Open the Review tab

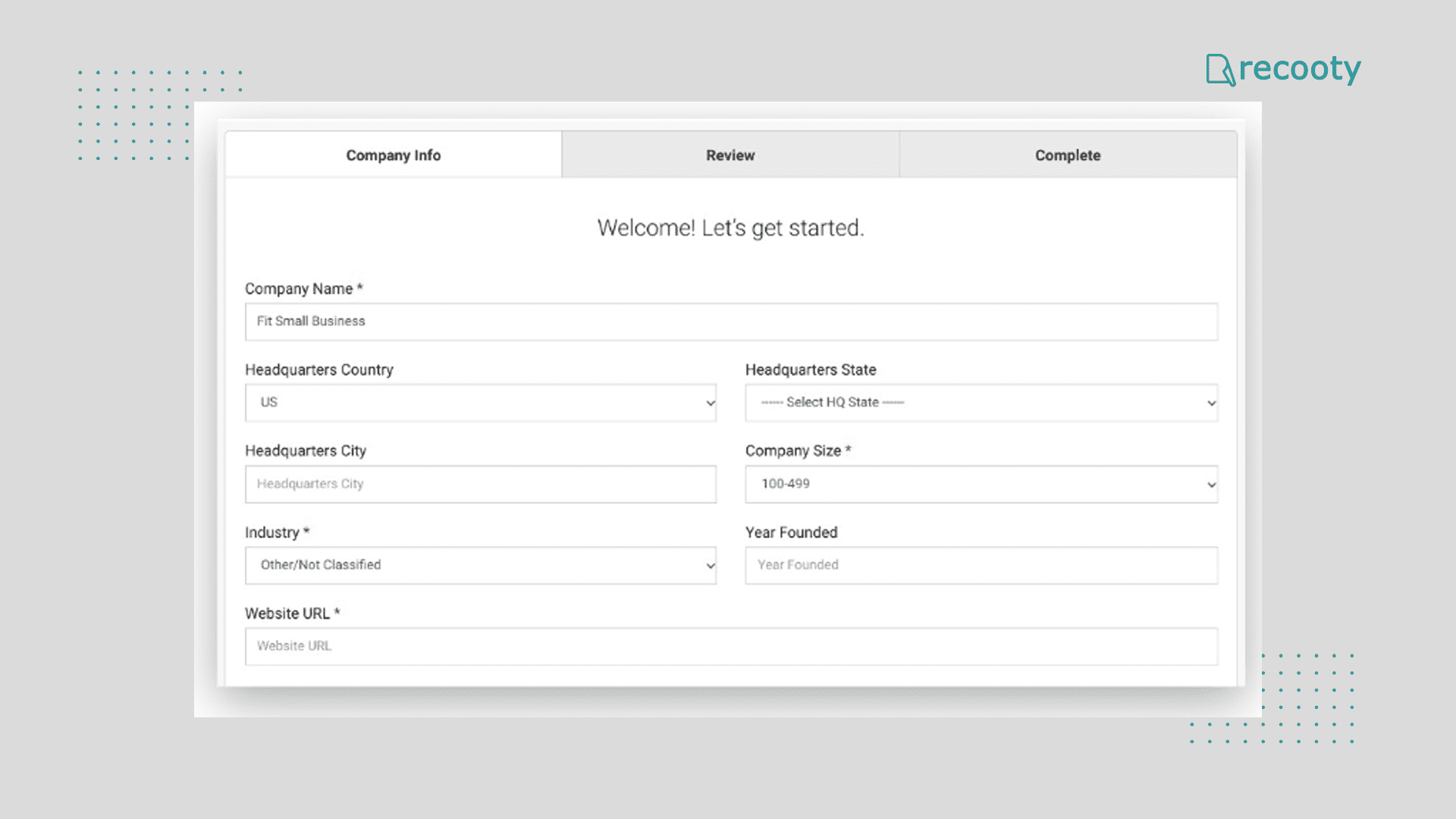730,155
